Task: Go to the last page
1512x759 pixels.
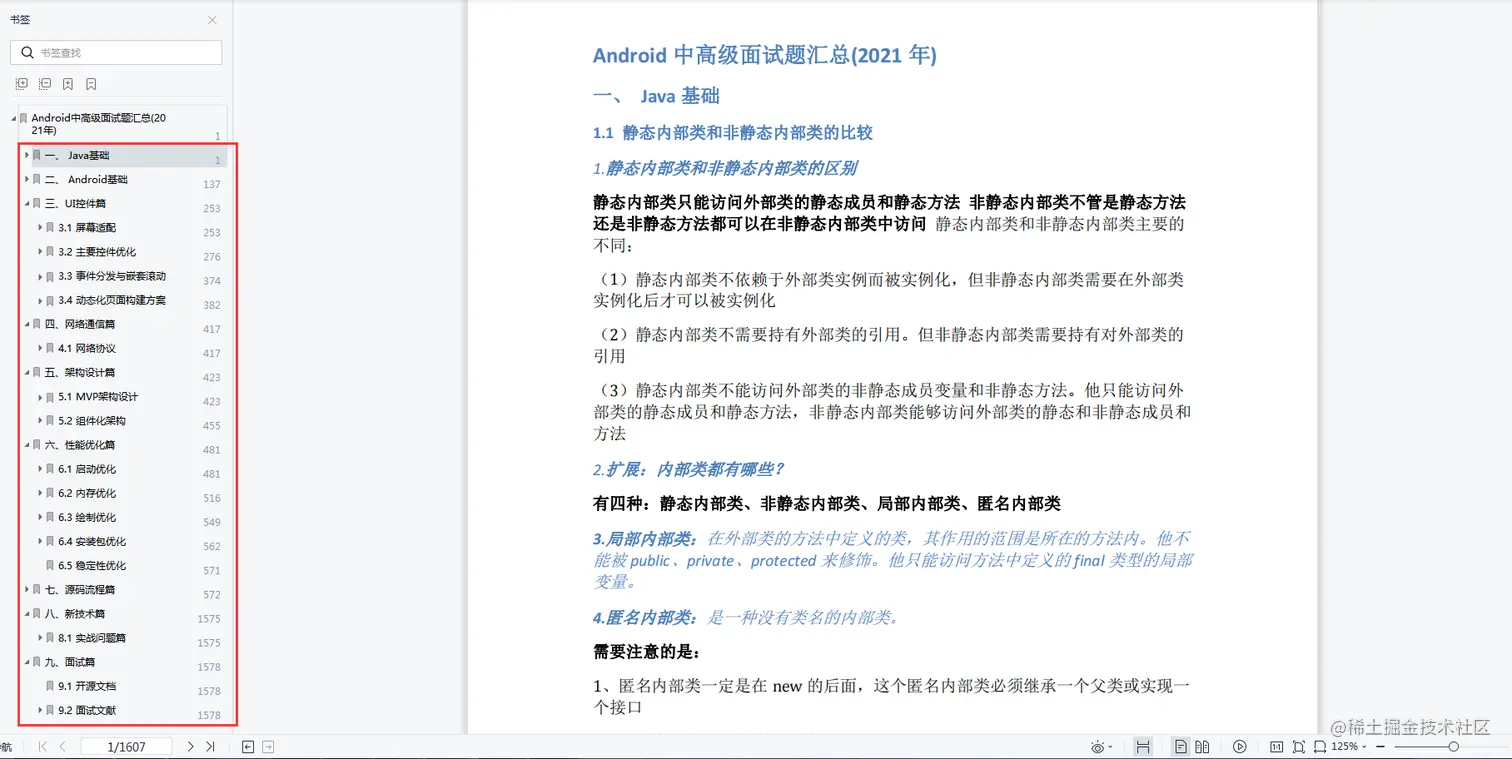Action: tap(212, 745)
